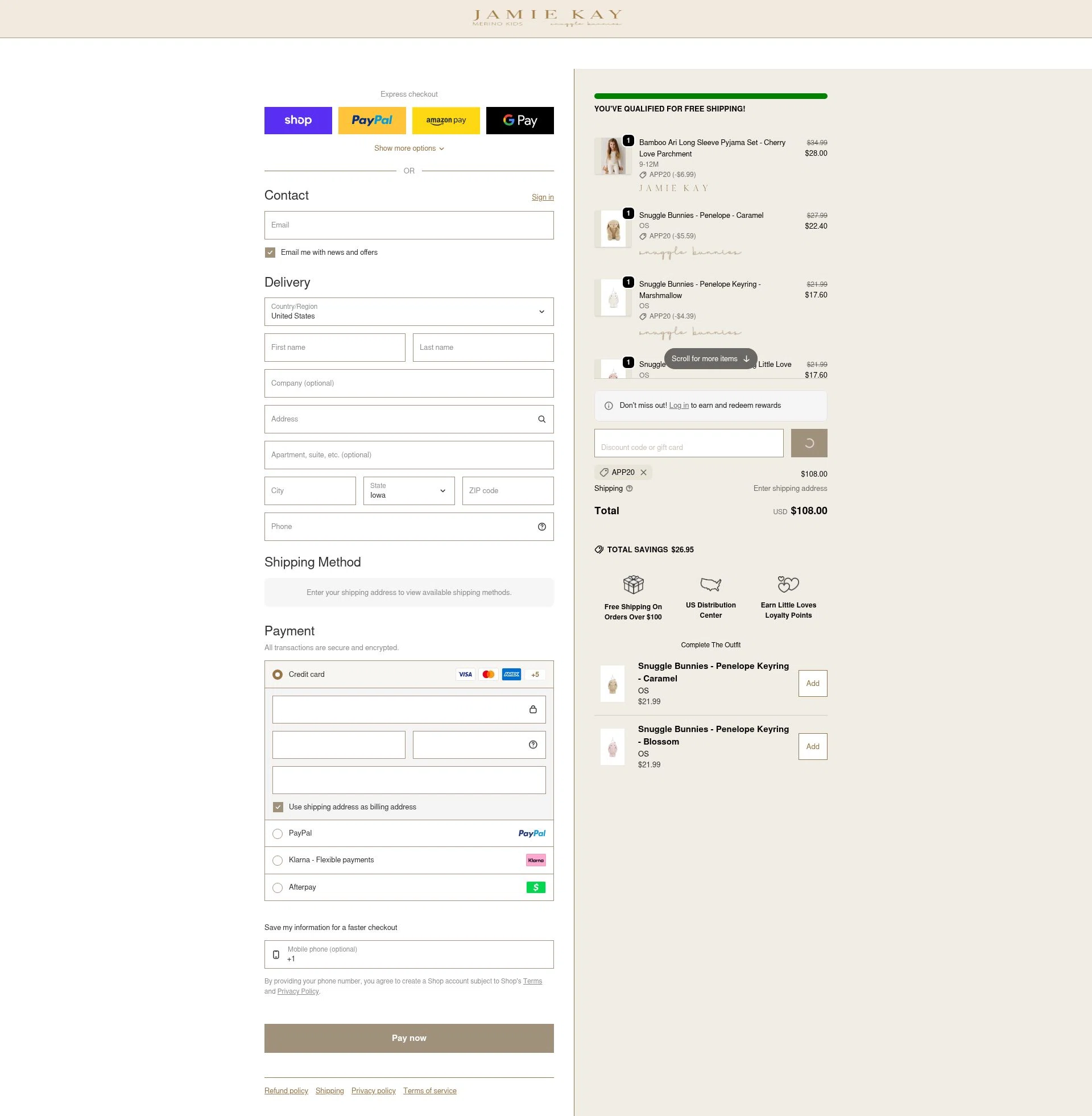
Task: Uncheck Email me with news and offers
Action: coord(270,253)
